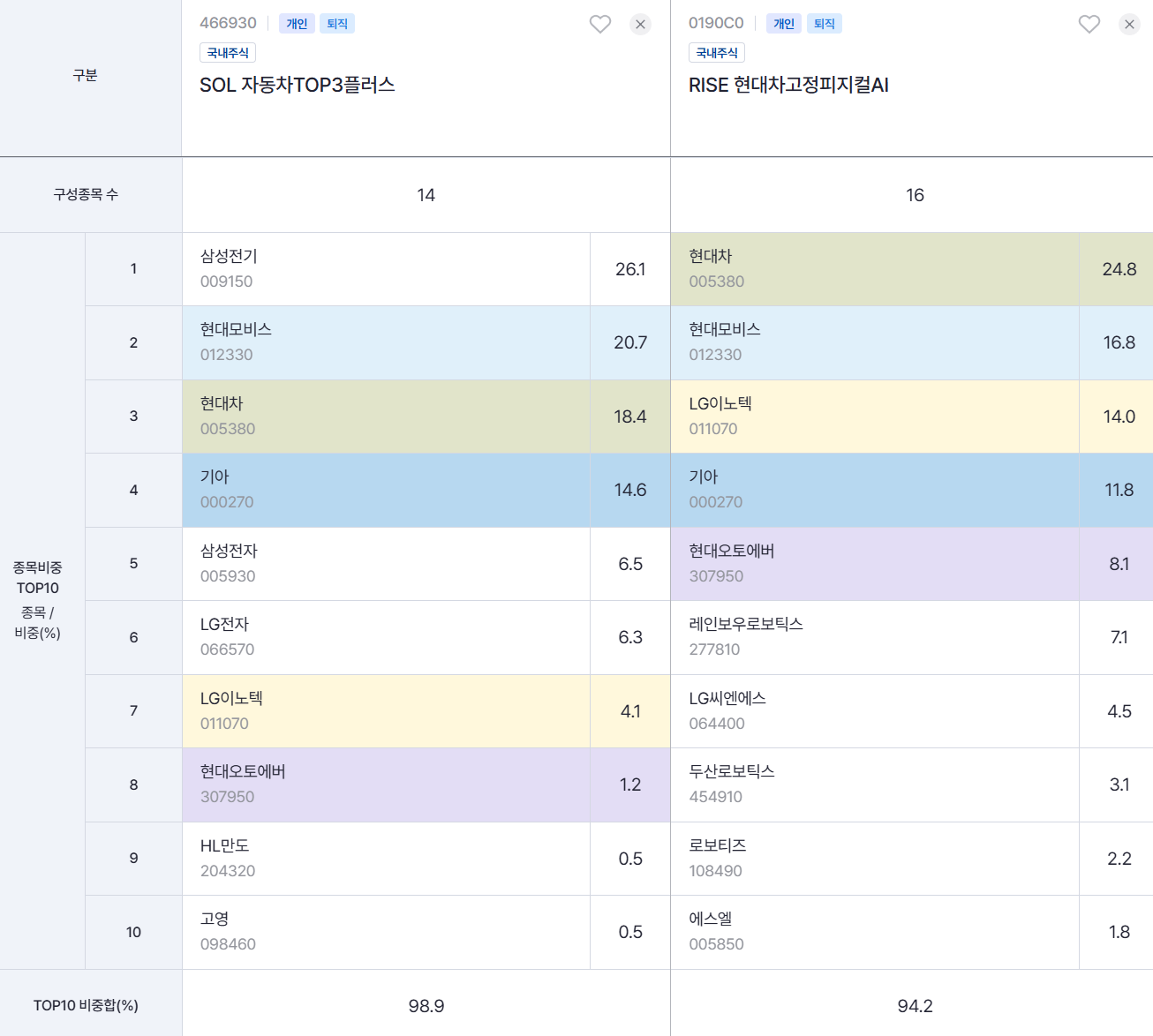This screenshot has width=1153, height=1036.
Task: Click the 6.5 weight for 삼성전자
Action: point(630,564)
